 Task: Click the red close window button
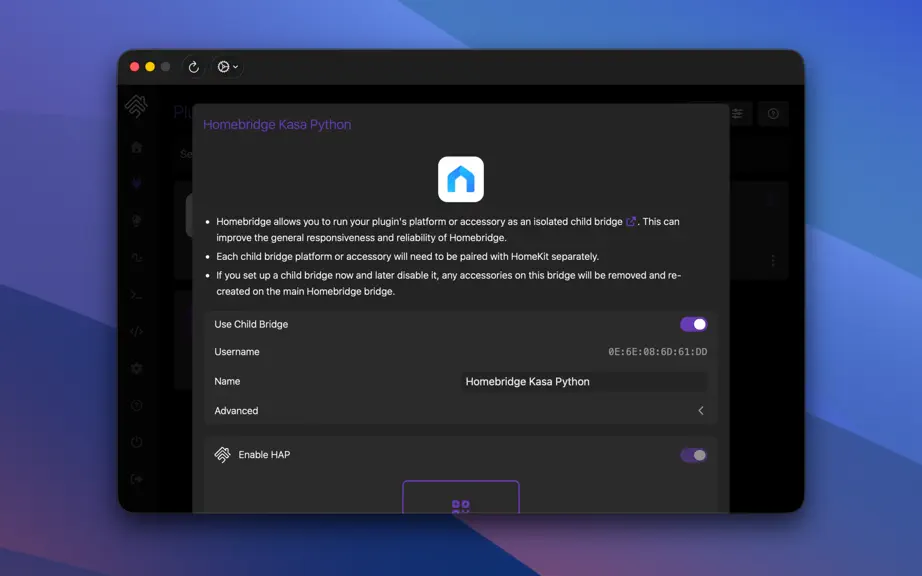134,67
